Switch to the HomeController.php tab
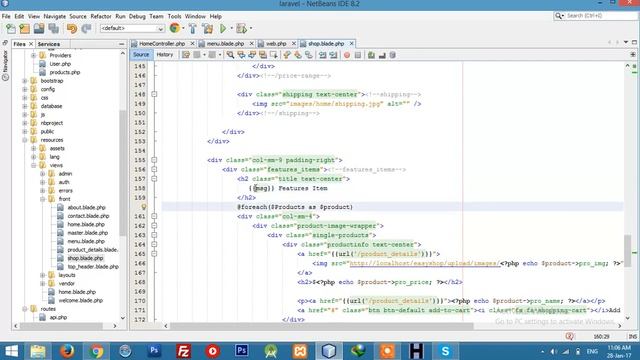This screenshot has height=360, width=640. pos(162,43)
